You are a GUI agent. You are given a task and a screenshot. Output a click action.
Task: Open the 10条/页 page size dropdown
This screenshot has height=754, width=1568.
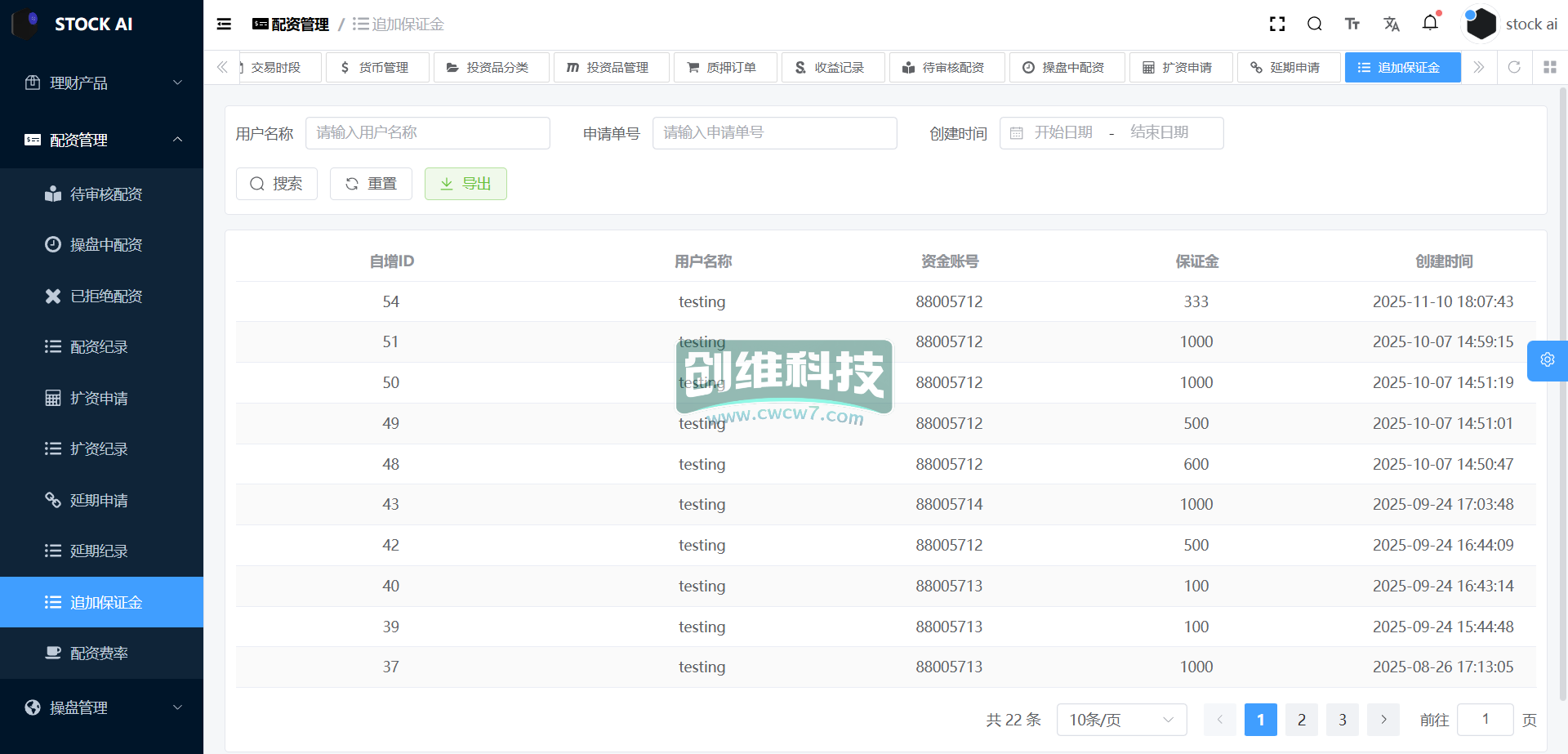pos(1120,720)
